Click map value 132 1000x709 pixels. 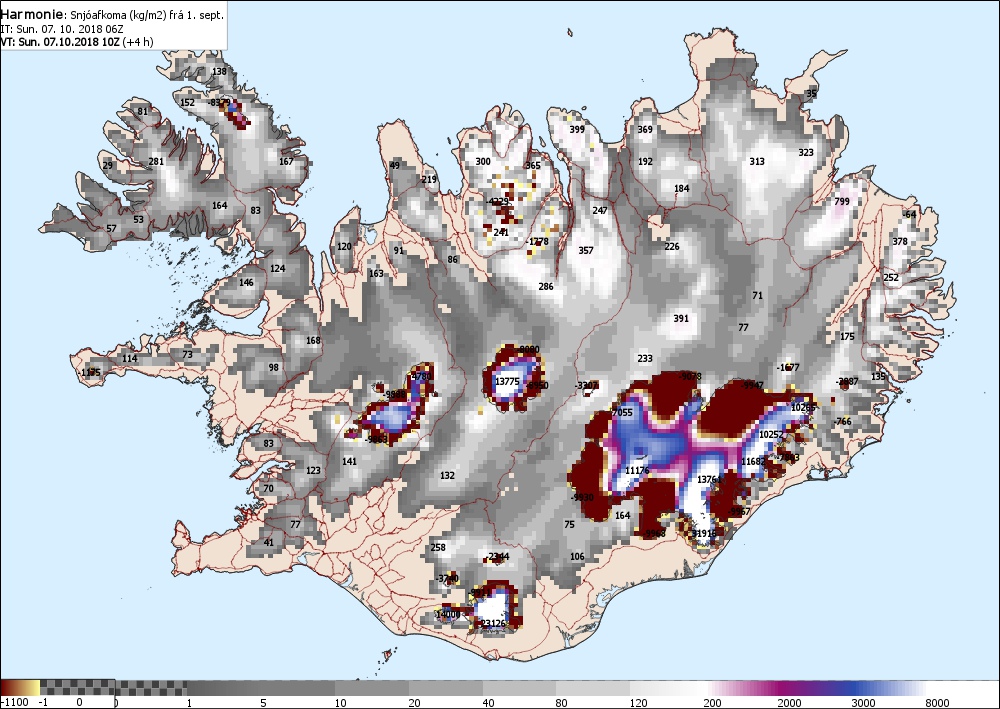(447, 475)
